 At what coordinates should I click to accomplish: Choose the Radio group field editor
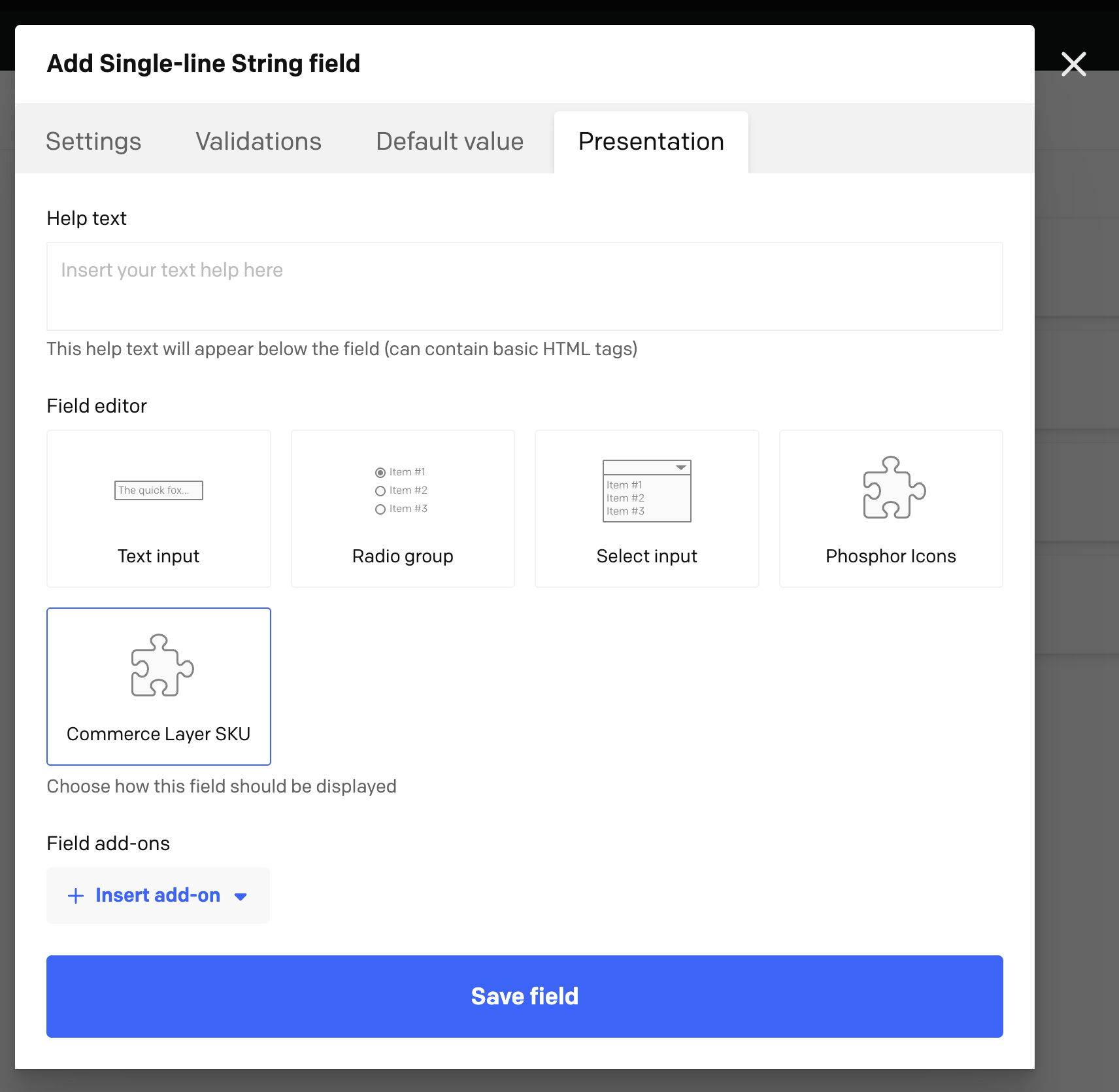[403, 509]
